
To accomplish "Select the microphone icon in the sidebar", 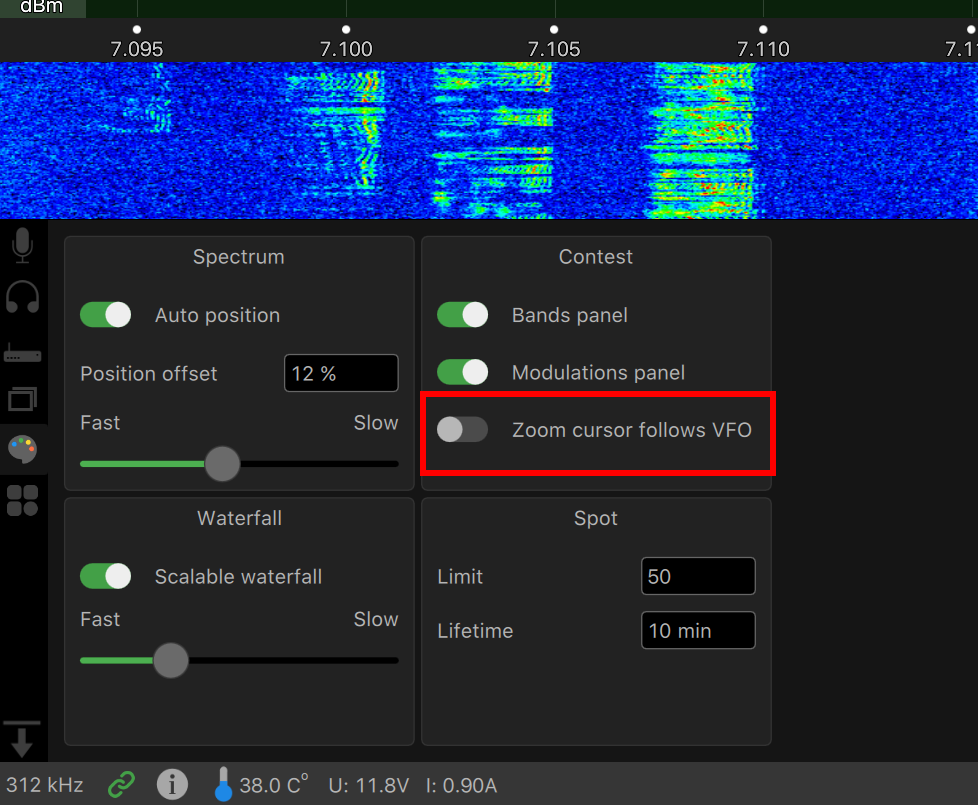I will 23,244.
